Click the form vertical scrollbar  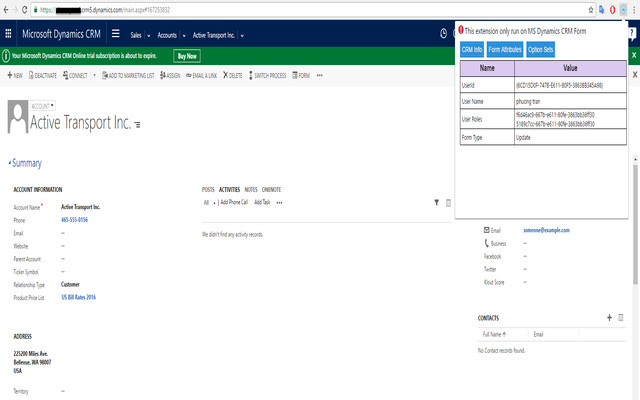coord(635,224)
